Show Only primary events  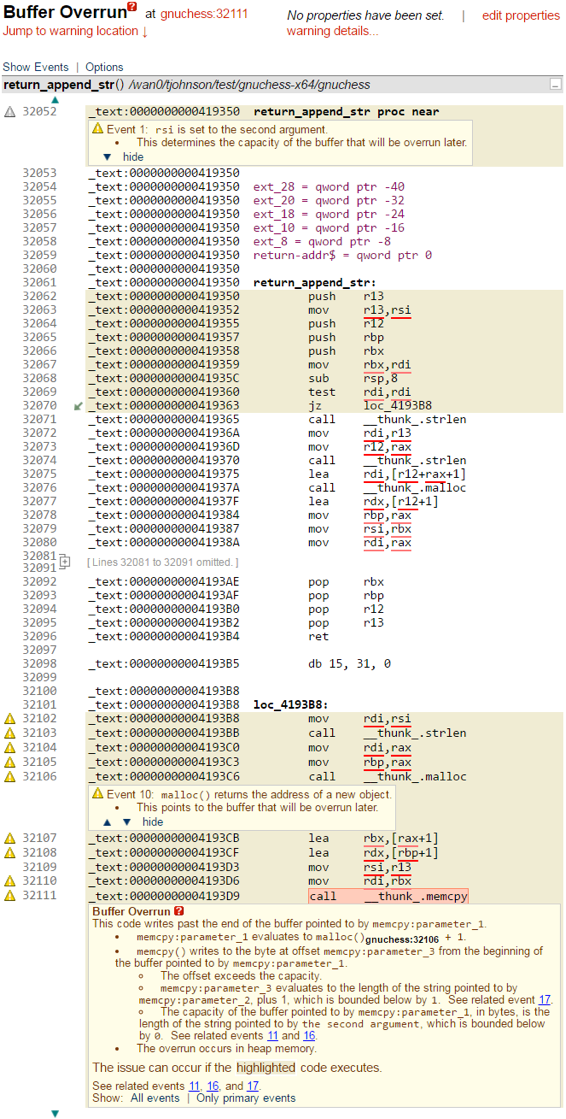click(x=245, y=1098)
